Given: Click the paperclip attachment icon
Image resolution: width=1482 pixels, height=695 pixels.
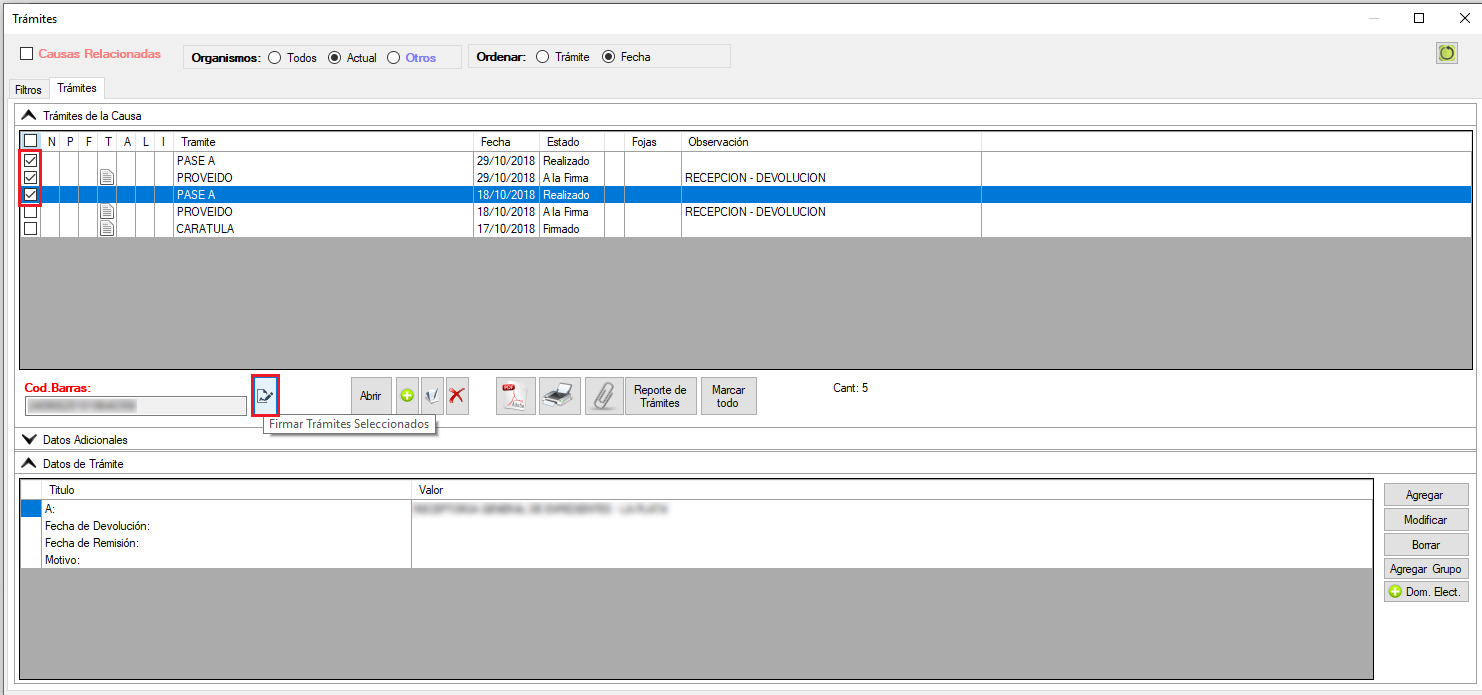Looking at the screenshot, I should coord(604,396).
